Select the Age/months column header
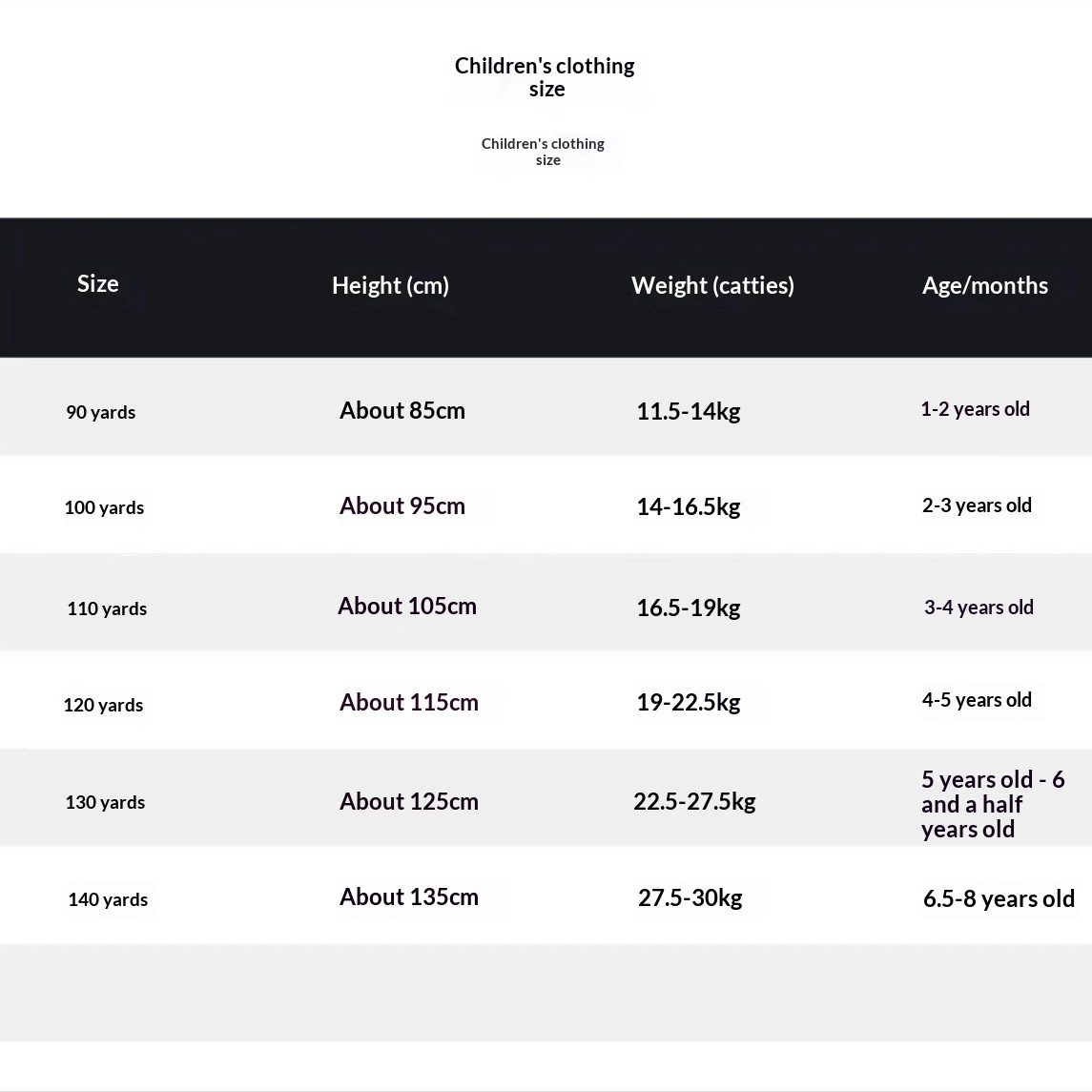The width and height of the screenshot is (1092, 1092). tap(984, 285)
